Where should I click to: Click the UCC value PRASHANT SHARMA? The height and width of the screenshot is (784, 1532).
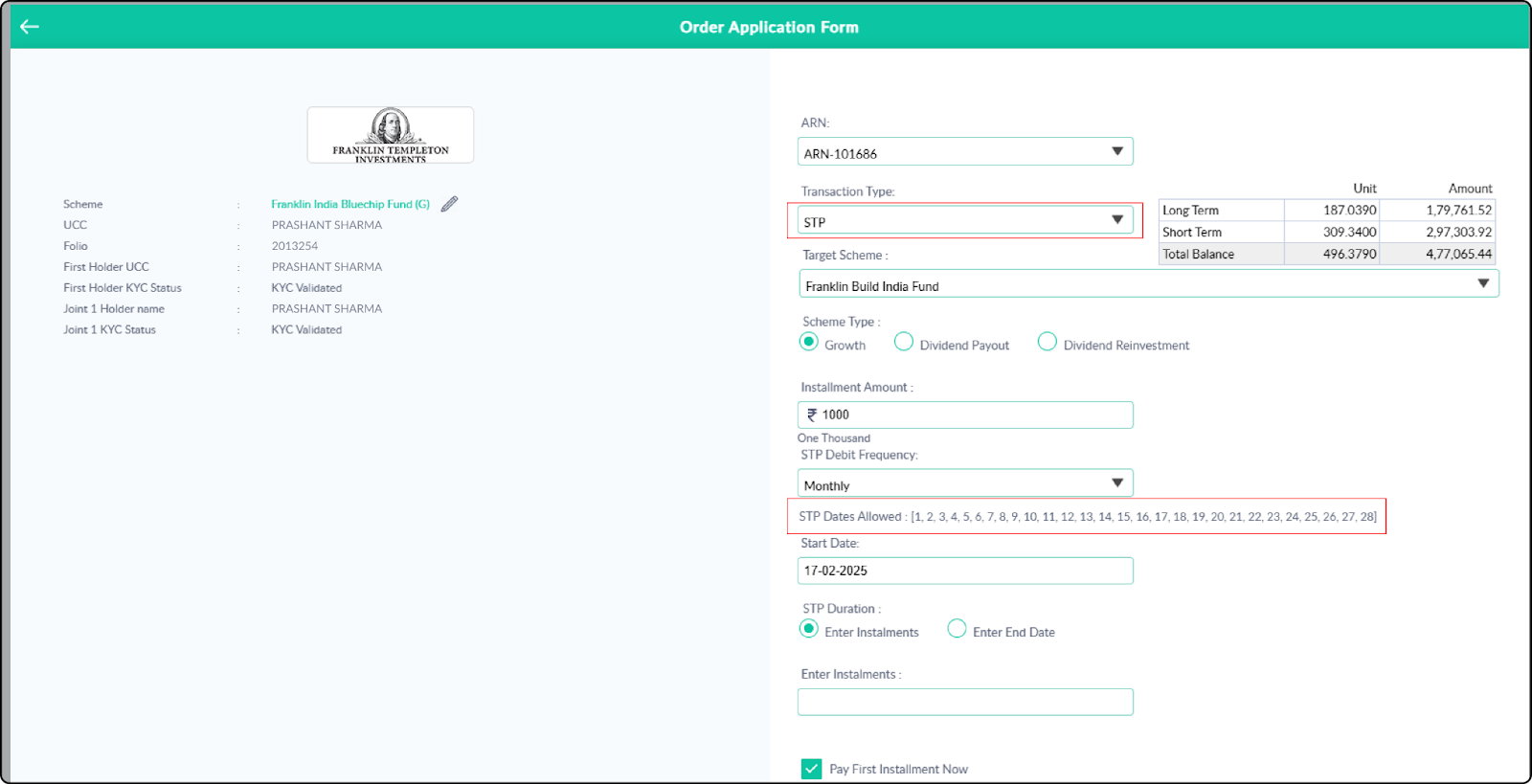click(327, 225)
